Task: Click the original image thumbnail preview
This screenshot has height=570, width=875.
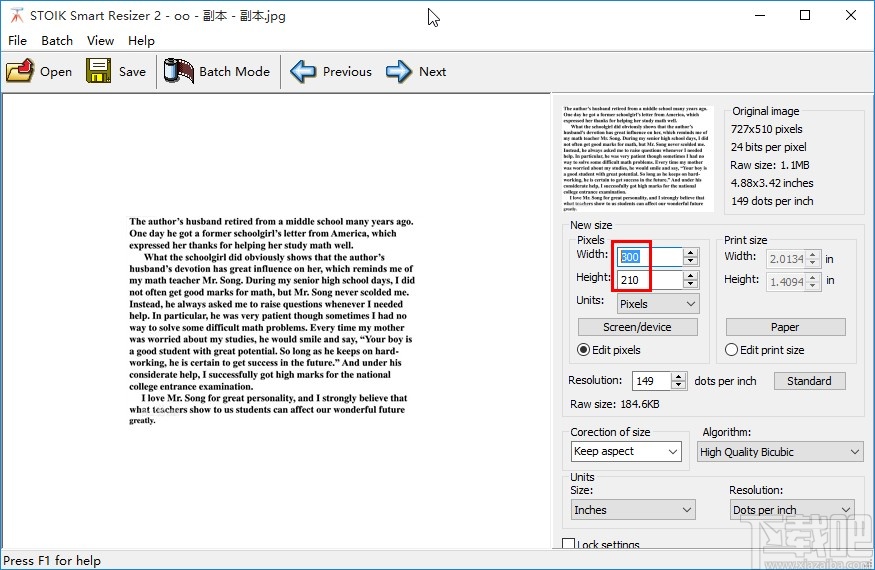Action: [636, 158]
